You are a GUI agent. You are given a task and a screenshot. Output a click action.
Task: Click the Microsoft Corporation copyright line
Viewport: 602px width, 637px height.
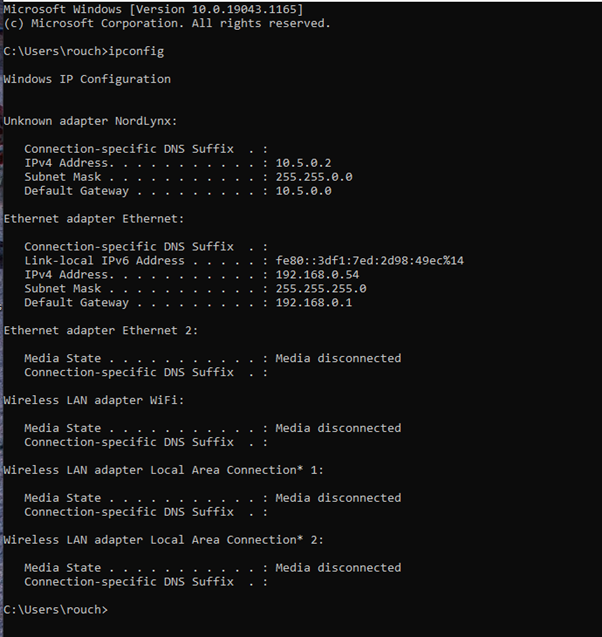point(167,24)
